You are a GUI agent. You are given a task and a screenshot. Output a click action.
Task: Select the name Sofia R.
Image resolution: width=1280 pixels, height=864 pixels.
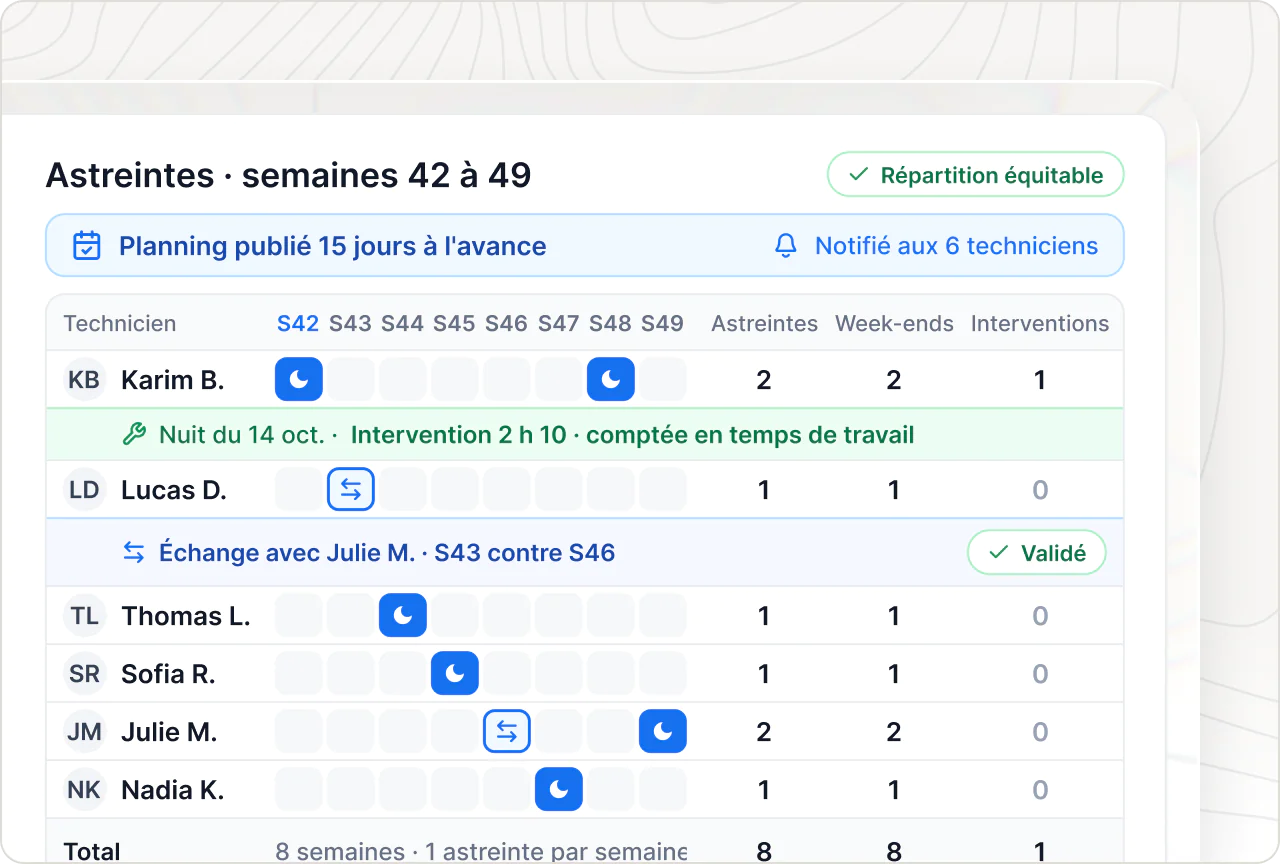pos(168,674)
